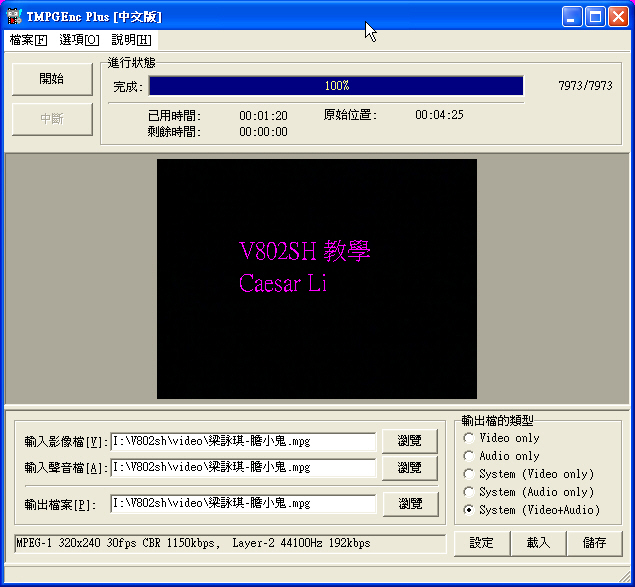The width and height of the screenshot is (635, 587).
Task: Click the TMPGEnc app icon in title bar
Action: pyautogui.click(x=14, y=16)
